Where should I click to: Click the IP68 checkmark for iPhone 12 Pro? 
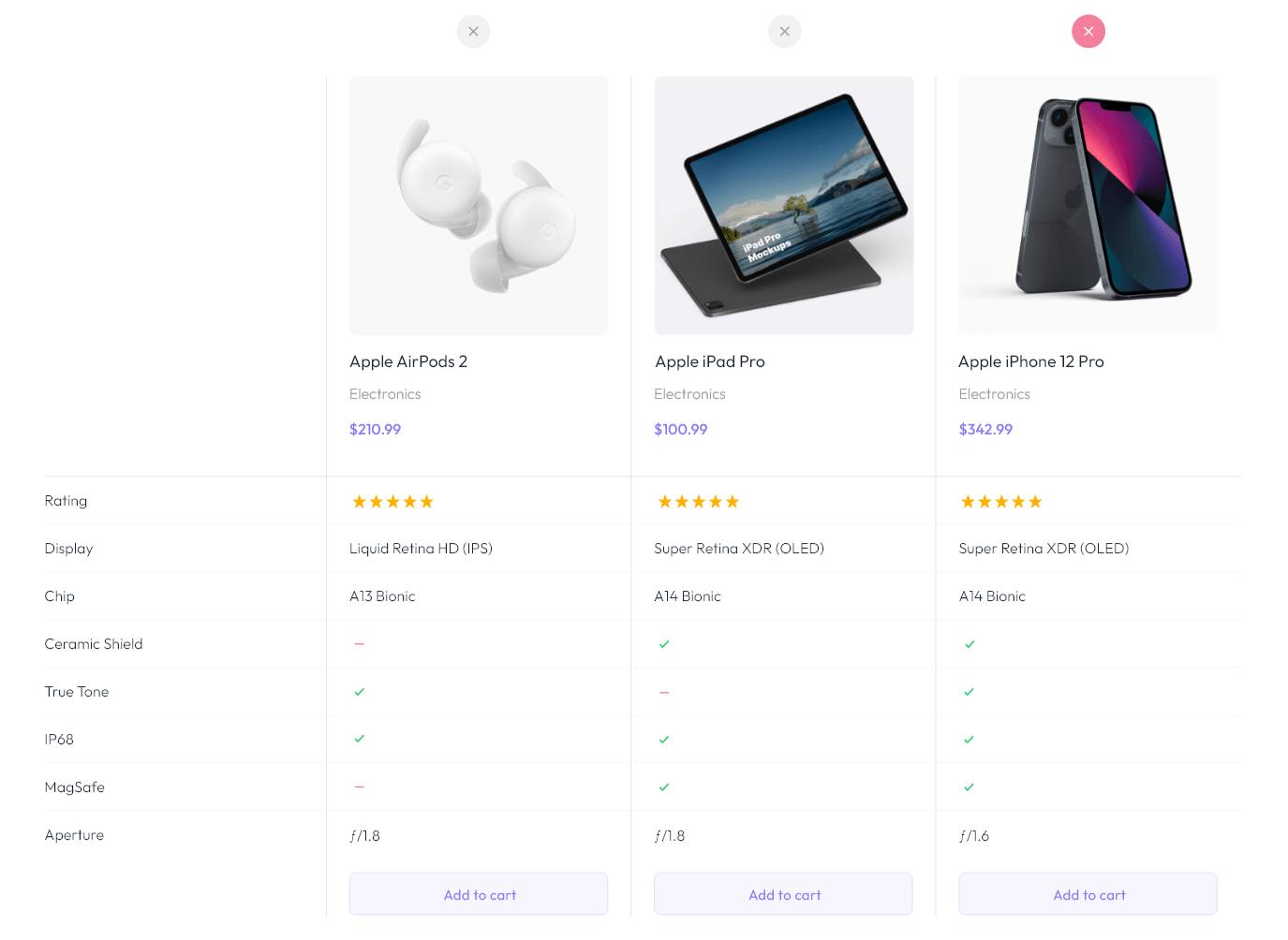tap(968, 739)
